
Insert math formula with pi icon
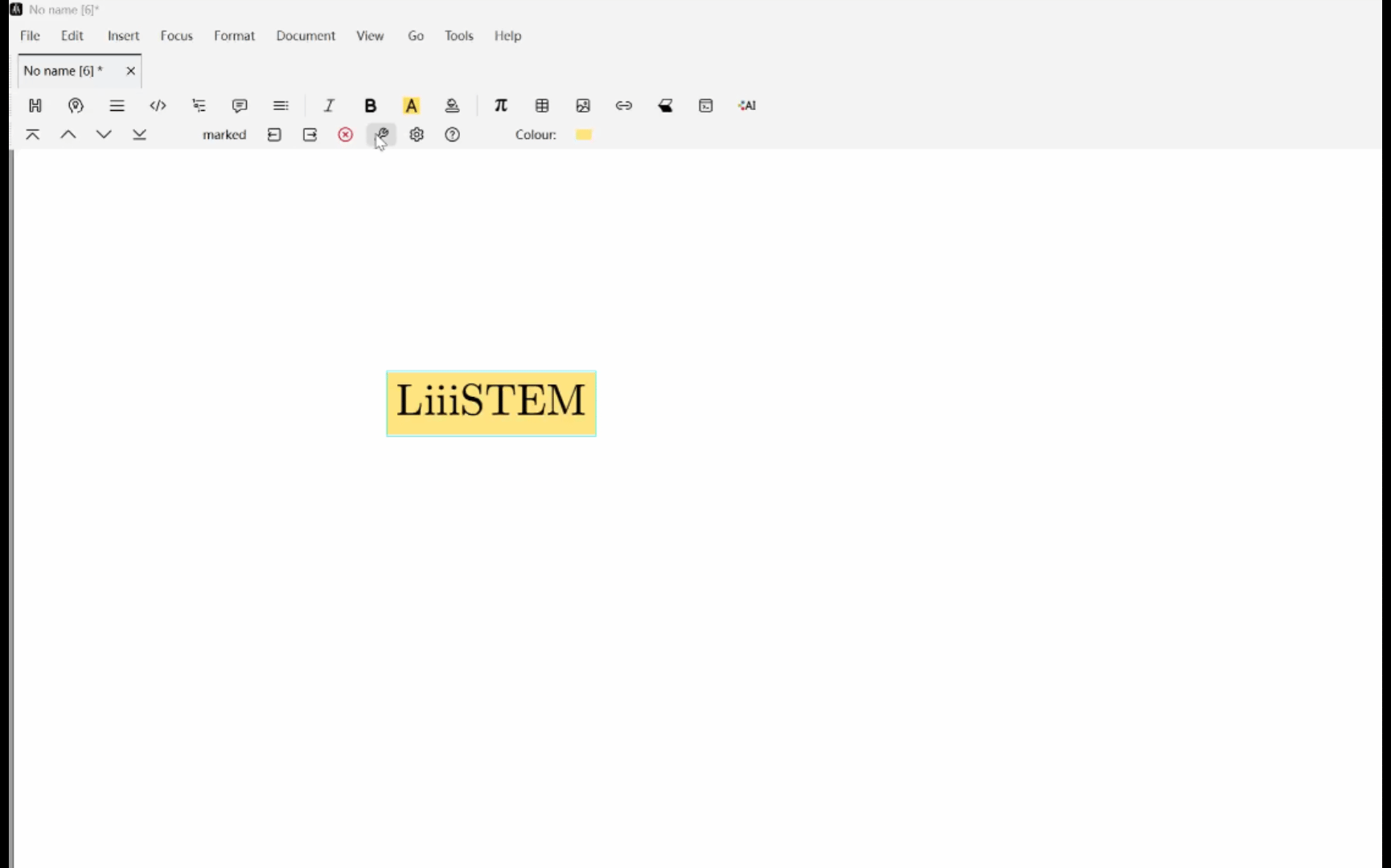click(x=501, y=105)
